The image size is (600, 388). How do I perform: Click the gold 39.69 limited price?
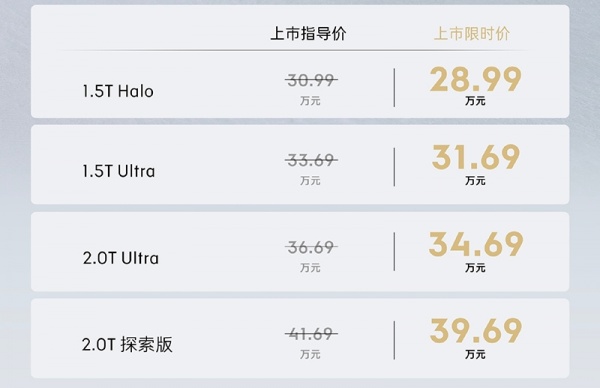click(476, 330)
